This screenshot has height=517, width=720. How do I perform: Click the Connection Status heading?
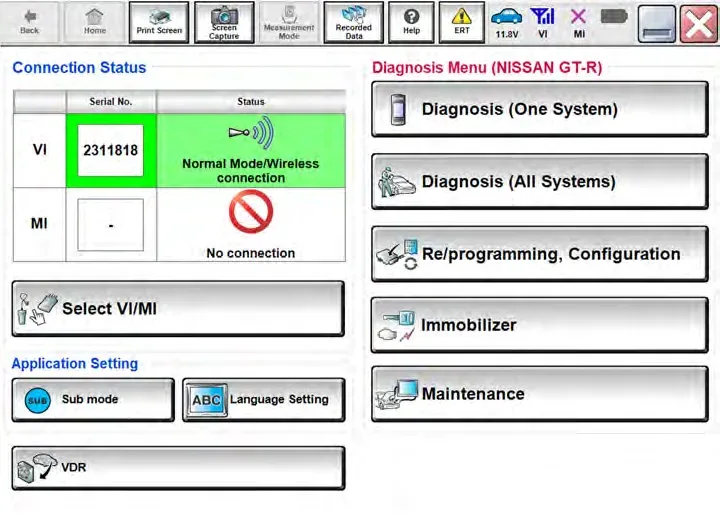click(79, 67)
